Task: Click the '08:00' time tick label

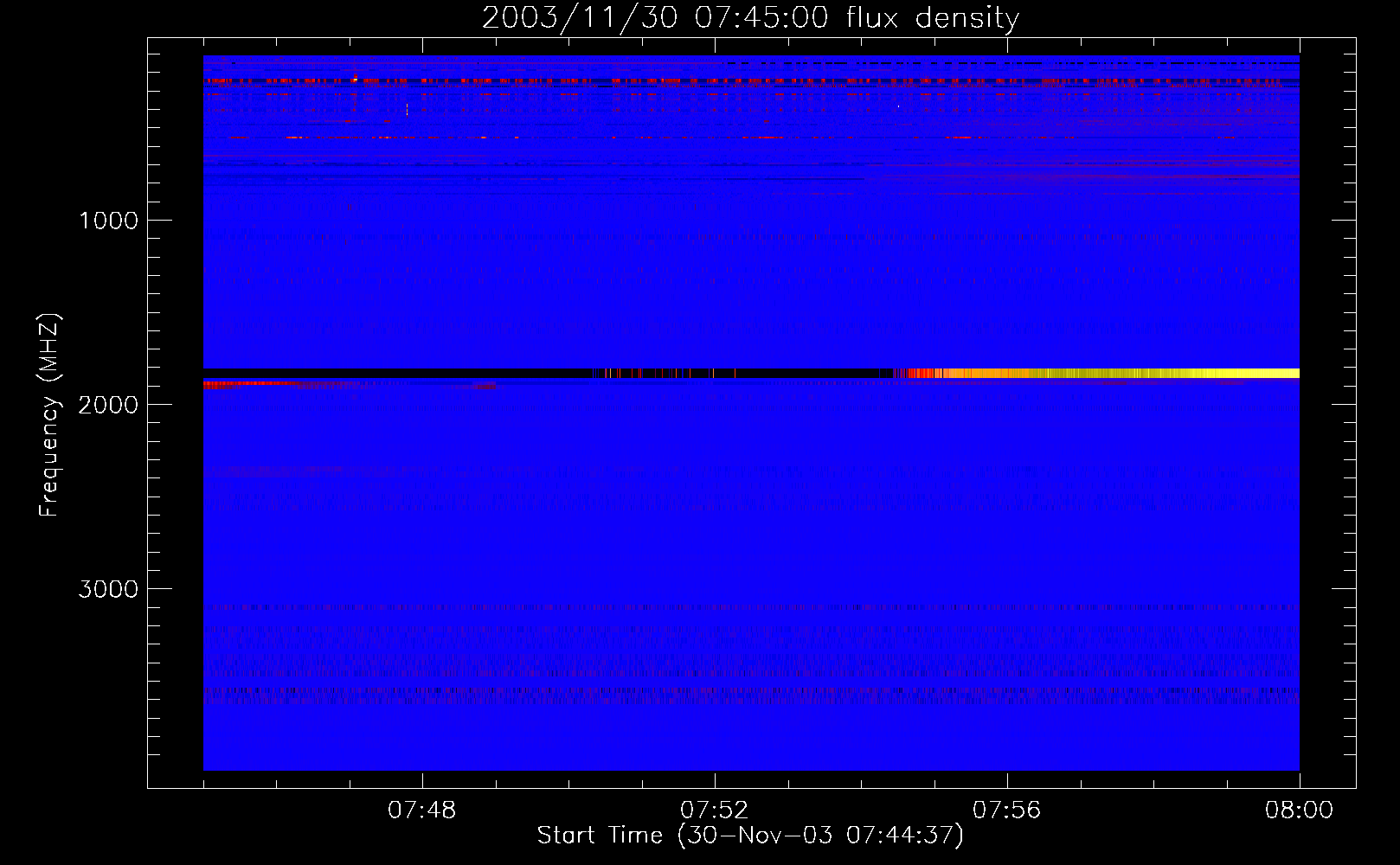Action: click(1299, 811)
